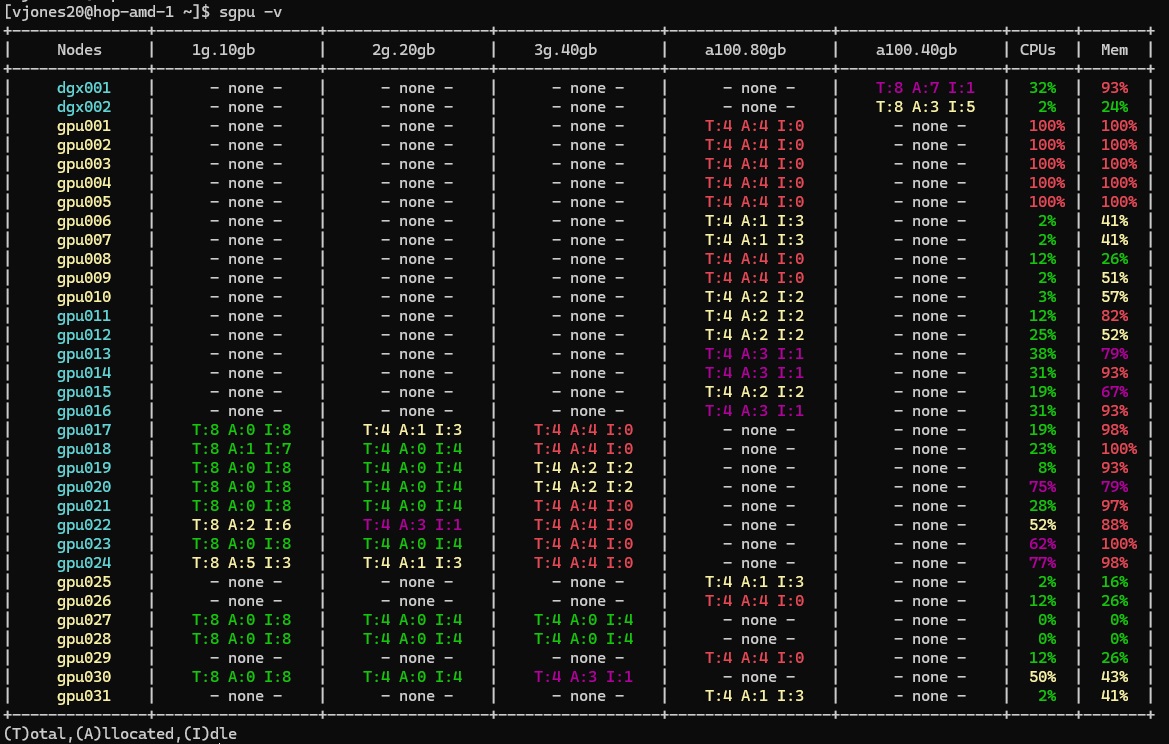Select gpu020's 75% CPU value
The height and width of the screenshot is (744, 1169).
[1042, 488]
